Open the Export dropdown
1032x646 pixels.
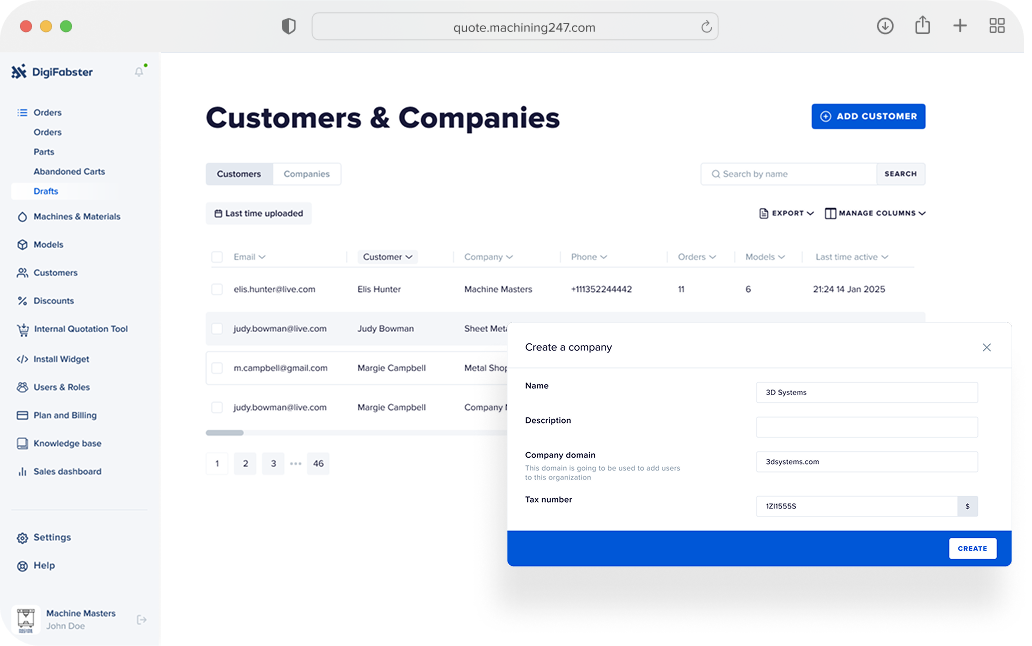[x=787, y=213]
